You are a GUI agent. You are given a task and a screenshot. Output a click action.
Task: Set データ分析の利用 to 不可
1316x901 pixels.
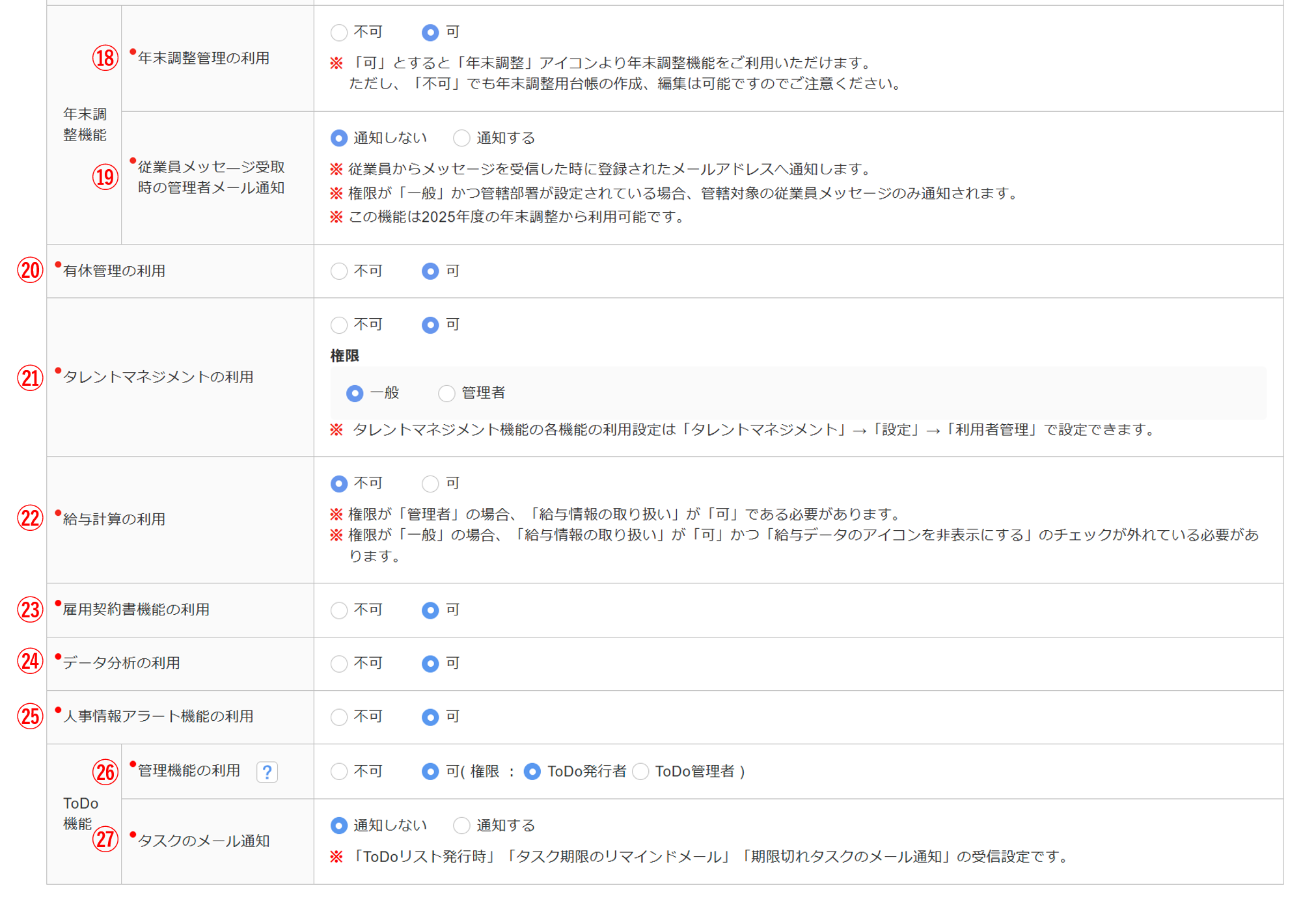pyautogui.click(x=338, y=664)
